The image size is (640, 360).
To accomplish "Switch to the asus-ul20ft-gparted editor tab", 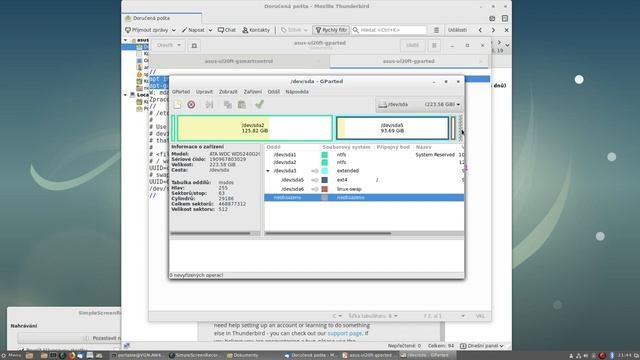I will (x=408, y=61).
